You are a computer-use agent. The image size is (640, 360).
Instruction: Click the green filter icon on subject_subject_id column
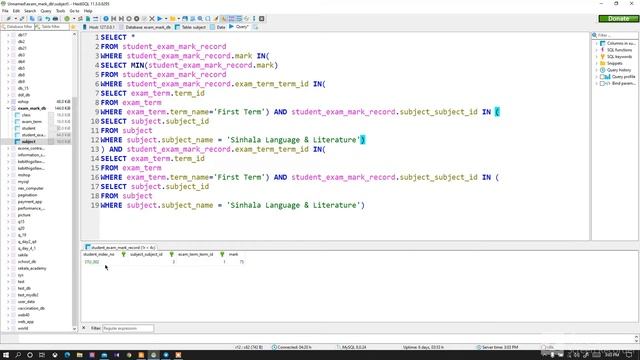(x=172, y=254)
